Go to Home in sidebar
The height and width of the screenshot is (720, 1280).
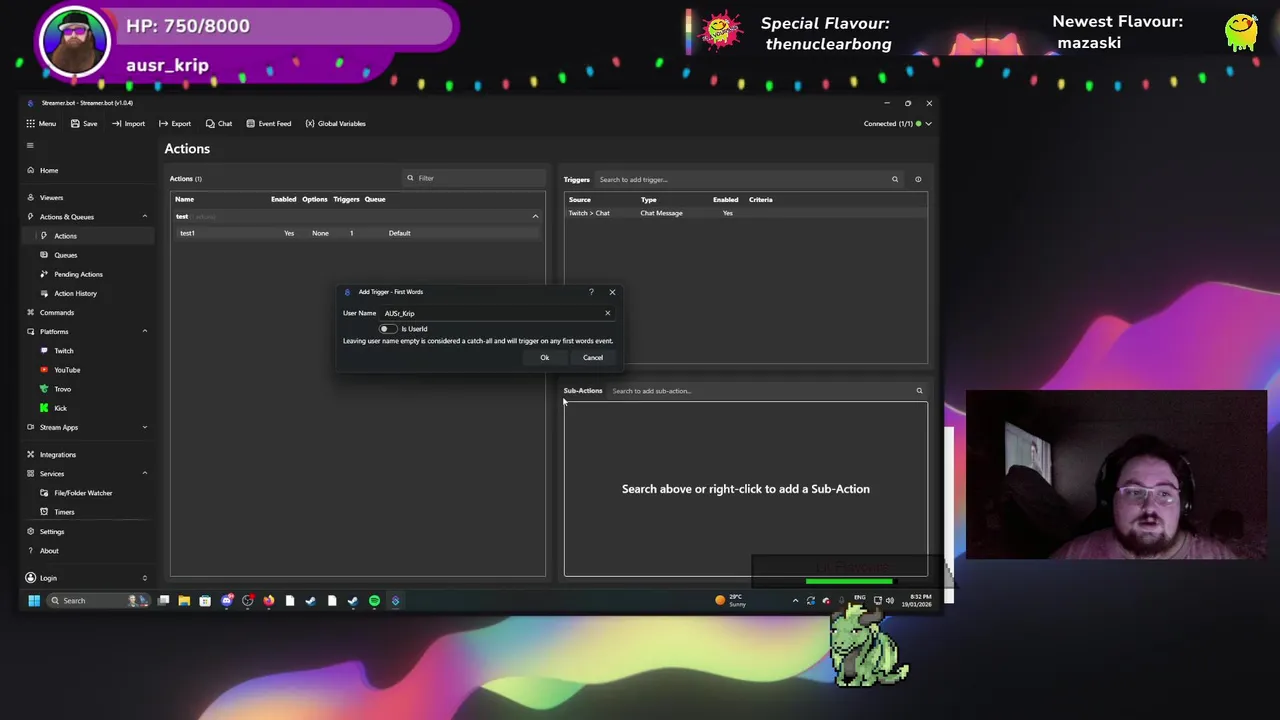click(x=49, y=170)
